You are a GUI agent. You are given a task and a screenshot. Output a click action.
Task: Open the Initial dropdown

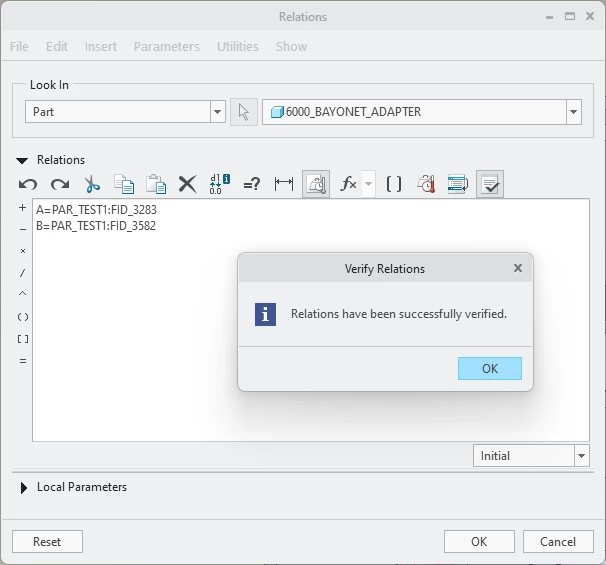click(581, 456)
